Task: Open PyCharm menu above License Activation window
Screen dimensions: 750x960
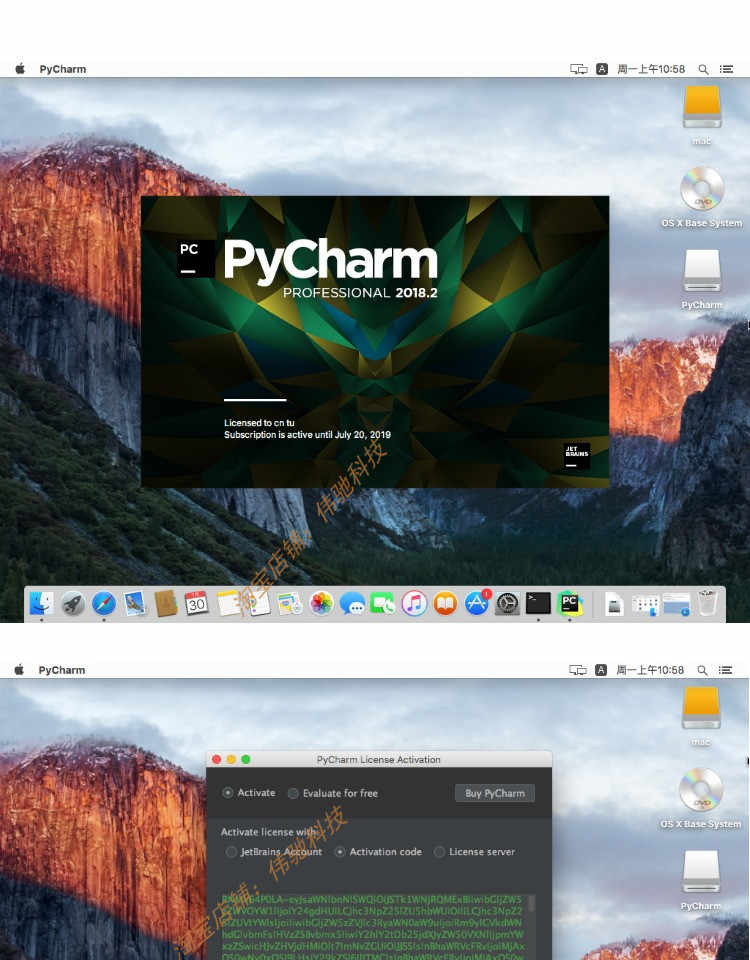Action: (62, 670)
